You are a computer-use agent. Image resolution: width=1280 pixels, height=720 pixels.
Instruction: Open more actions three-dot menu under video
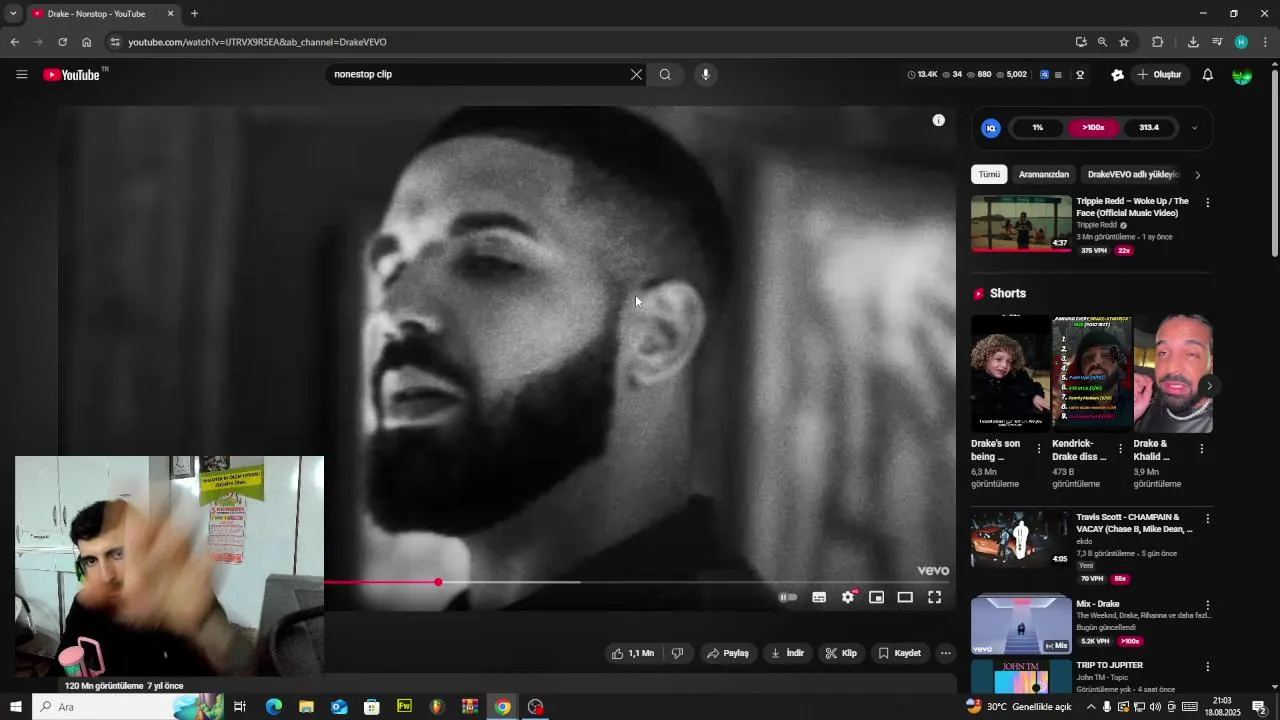tap(946, 653)
